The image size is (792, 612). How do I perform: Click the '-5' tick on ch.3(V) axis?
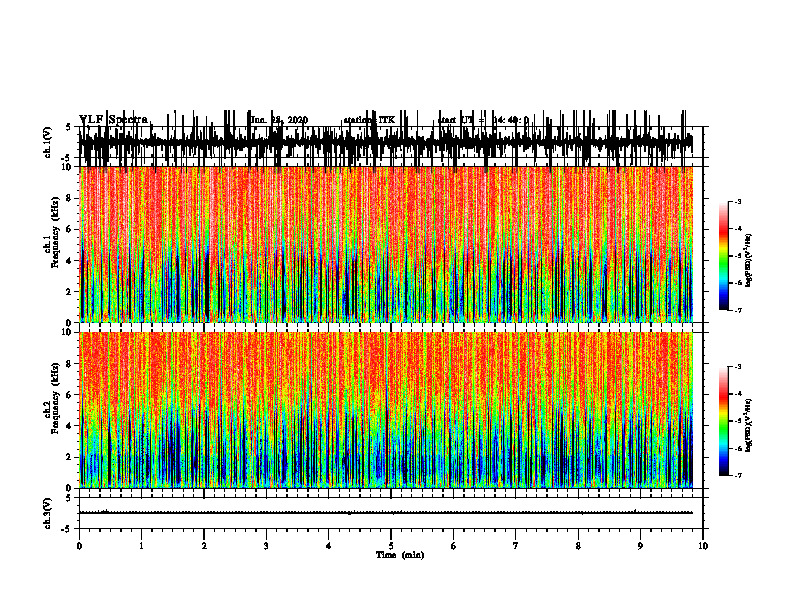[x=67, y=529]
